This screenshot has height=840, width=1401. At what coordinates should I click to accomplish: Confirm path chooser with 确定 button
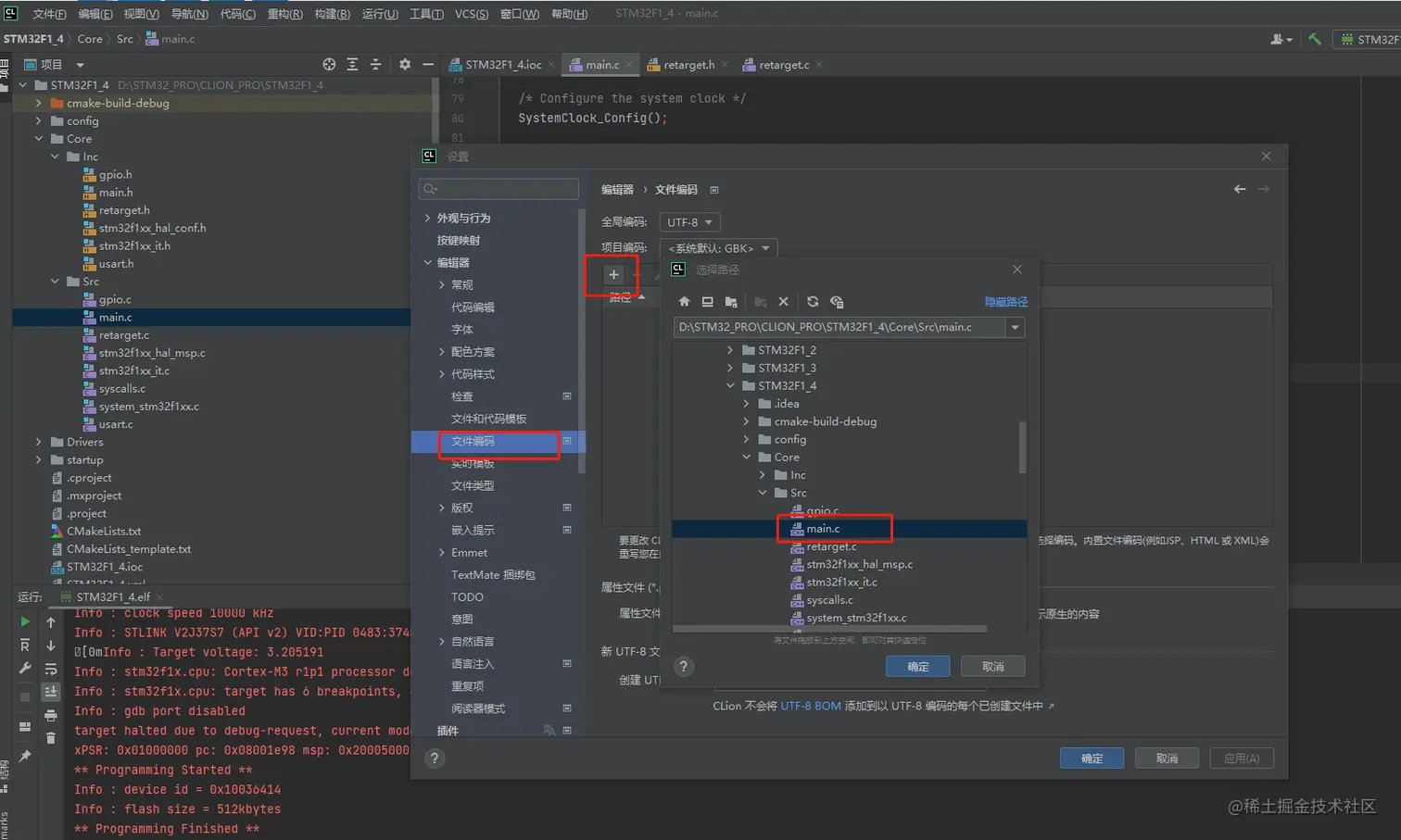click(x=917, y=667)
